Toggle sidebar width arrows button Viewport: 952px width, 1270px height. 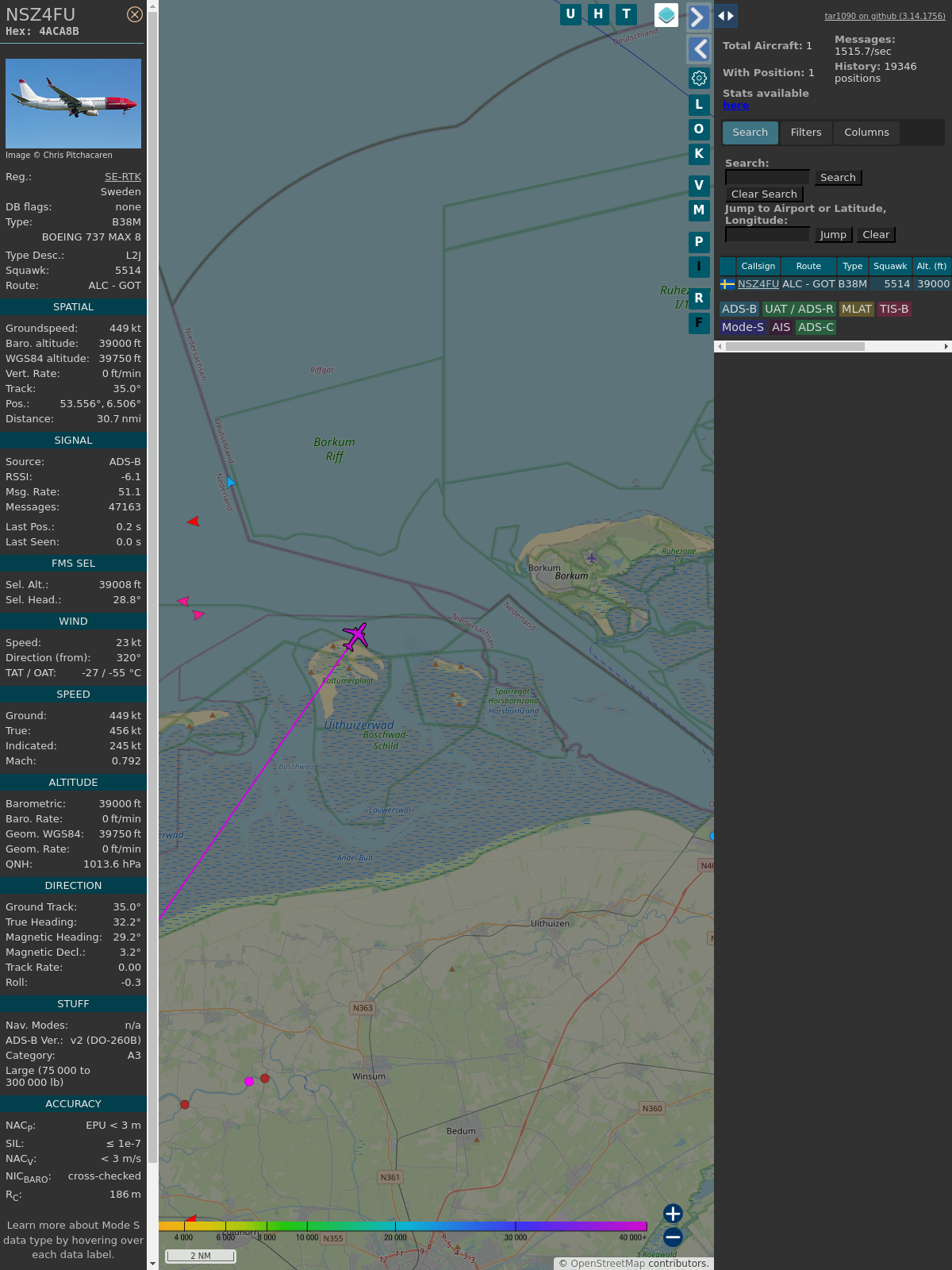[726, 16]
